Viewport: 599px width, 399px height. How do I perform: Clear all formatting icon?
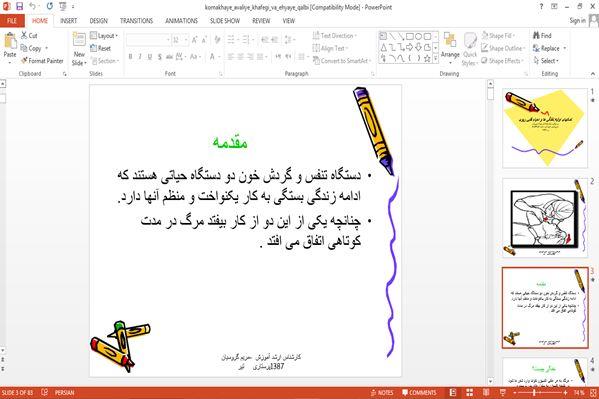point(217,39)
